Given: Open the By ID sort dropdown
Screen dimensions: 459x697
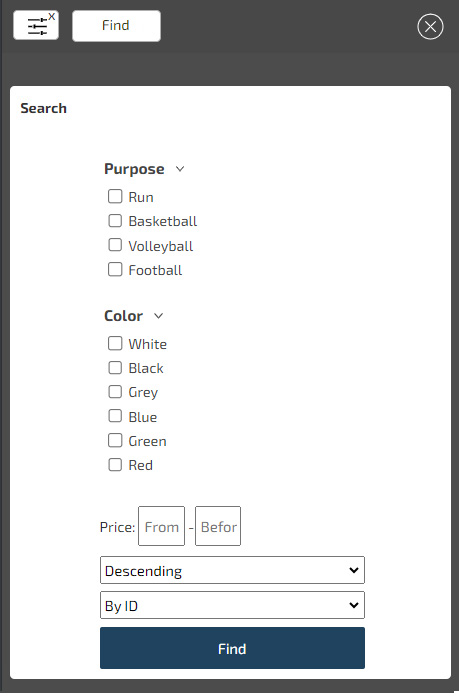Looking at the screenshot, I should point(232,605).
